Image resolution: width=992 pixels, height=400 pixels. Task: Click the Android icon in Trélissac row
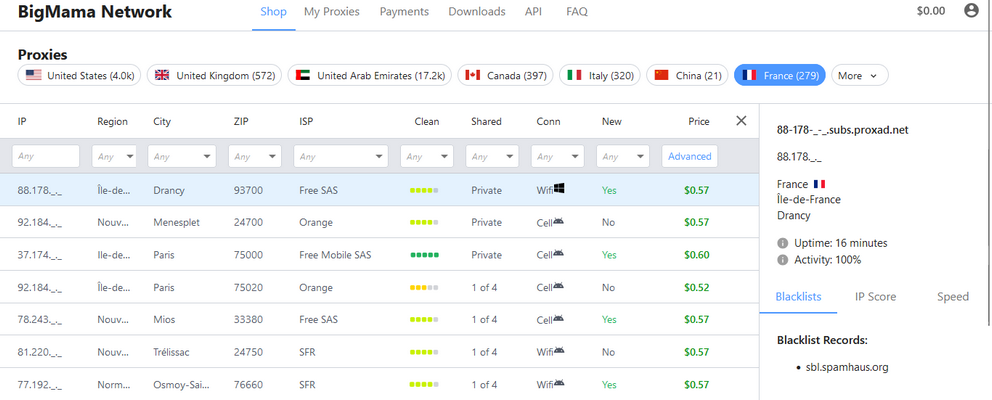[559, 350]
